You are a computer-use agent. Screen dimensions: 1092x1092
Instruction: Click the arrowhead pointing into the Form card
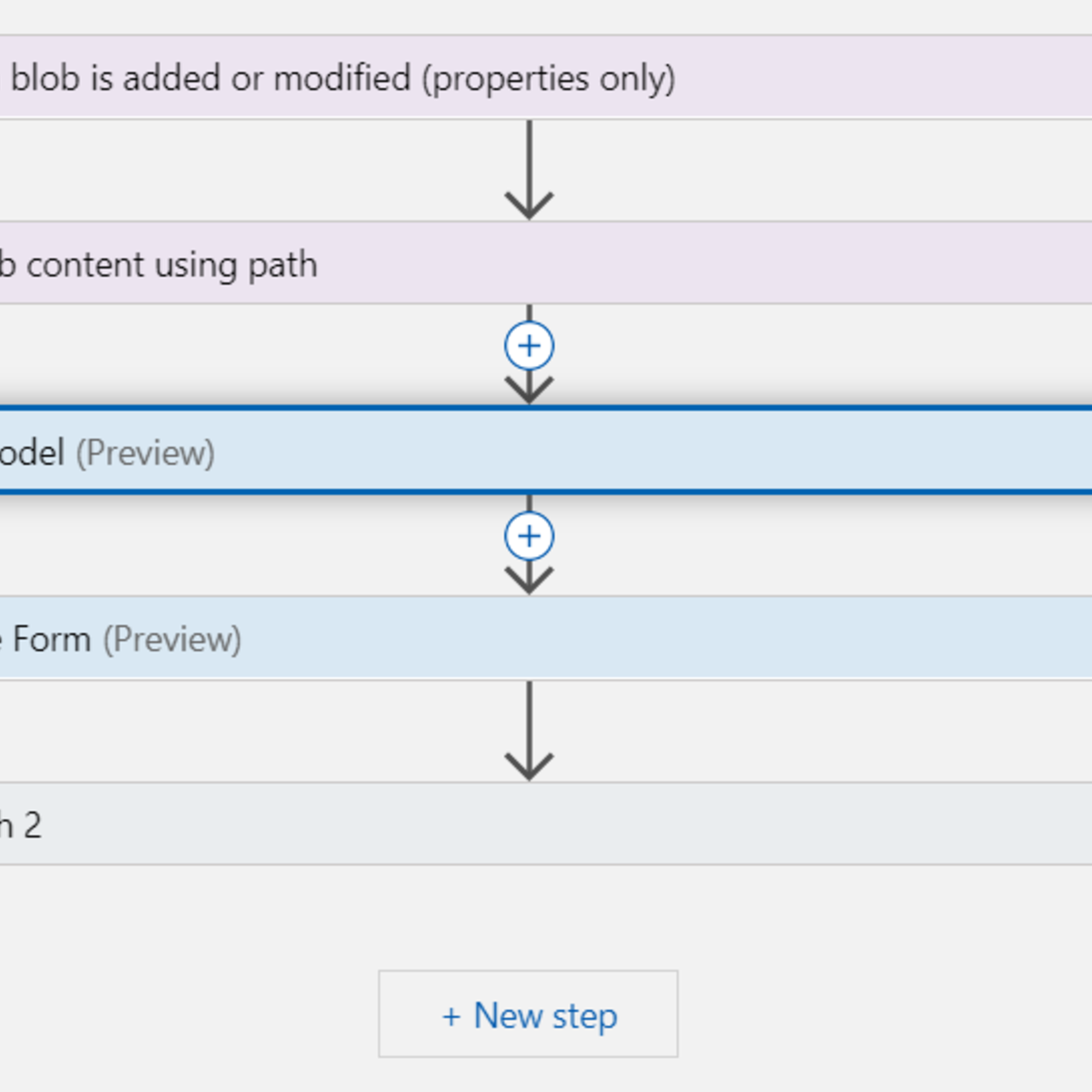click(529, 580)
